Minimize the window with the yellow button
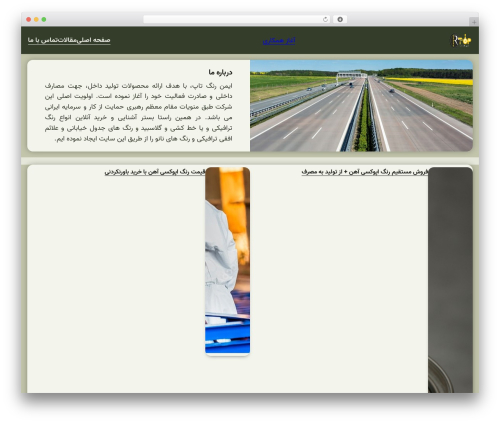This screenshot has width=500, height=423. [x=36, y=19]
